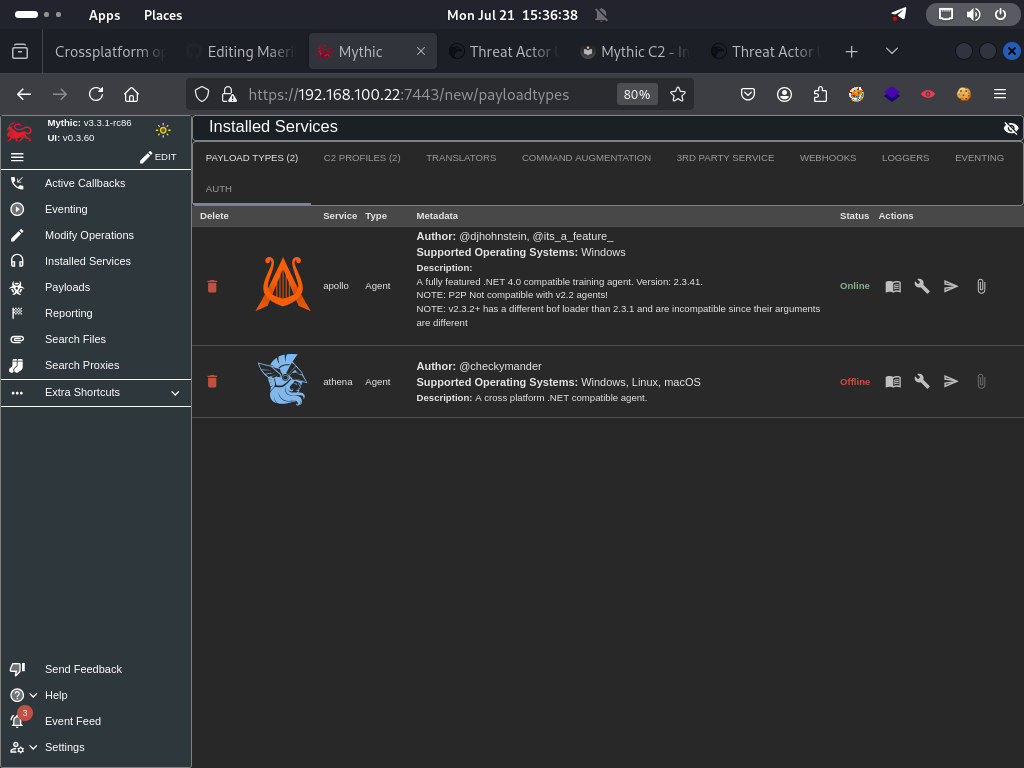This screenshot has width=1024, height=768.
Task: Open Active Callbacks in the sidebar
Action: coord(85,183)
